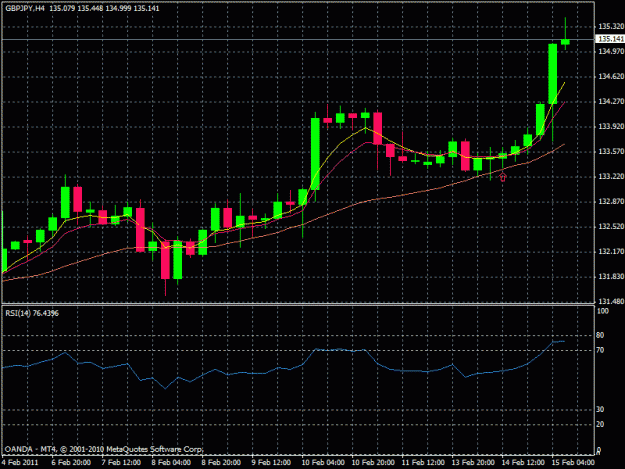625x469 pixels.
Task: Click the 10 Feb 20:00 time label
Action: [x=373, y=463]
